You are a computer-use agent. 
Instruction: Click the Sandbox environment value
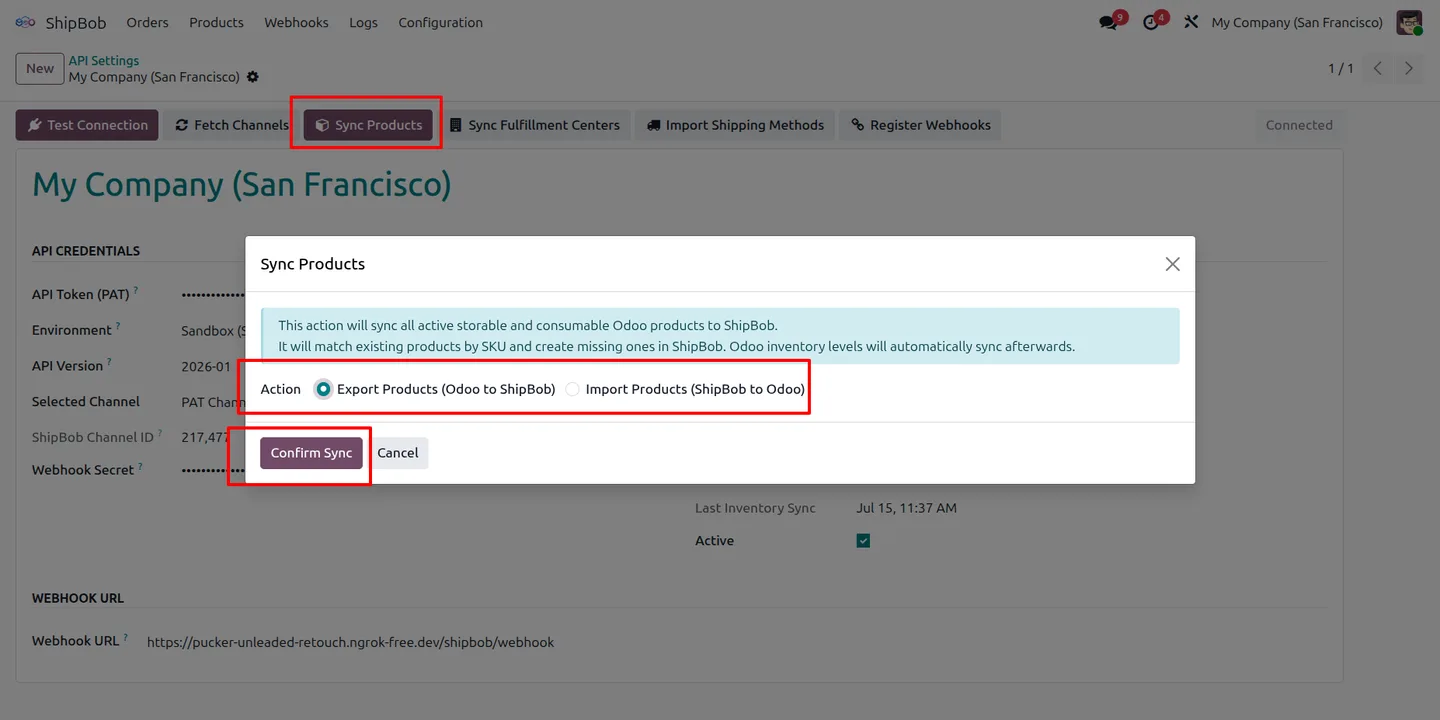click(x=212, y=330)
